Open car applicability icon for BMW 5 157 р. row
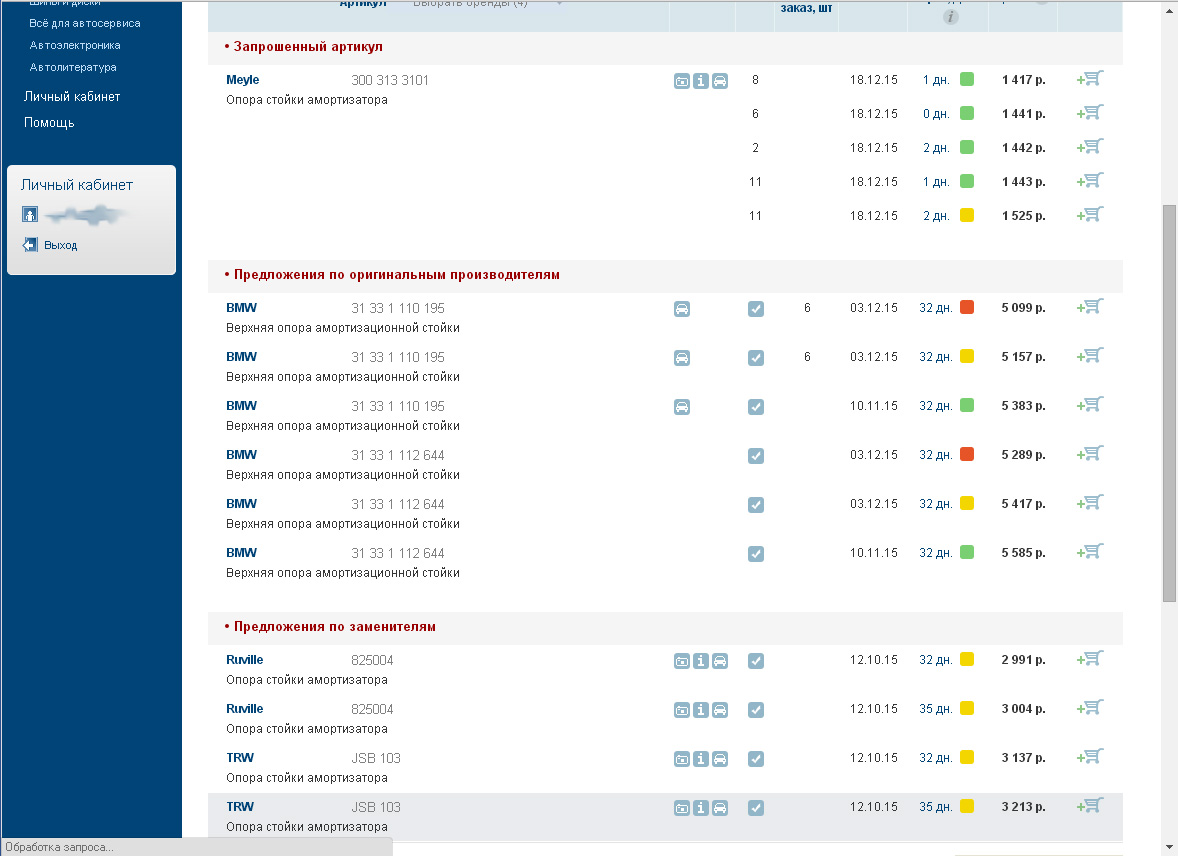This screenshot has height=856, width=1178. click(x=681, y=358)
